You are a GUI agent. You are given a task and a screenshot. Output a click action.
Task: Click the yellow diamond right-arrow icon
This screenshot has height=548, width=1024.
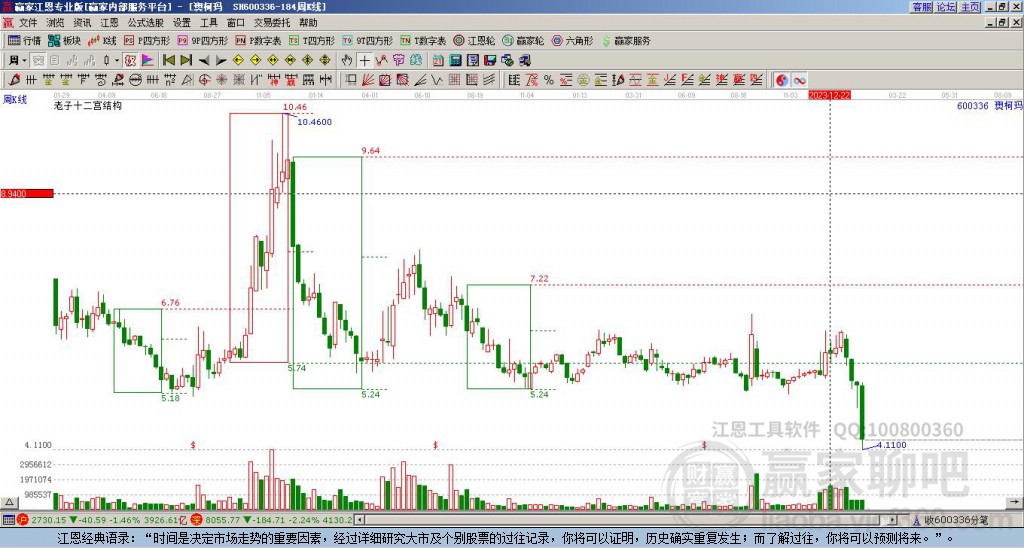pyautogui.click(x=255, y=61)
